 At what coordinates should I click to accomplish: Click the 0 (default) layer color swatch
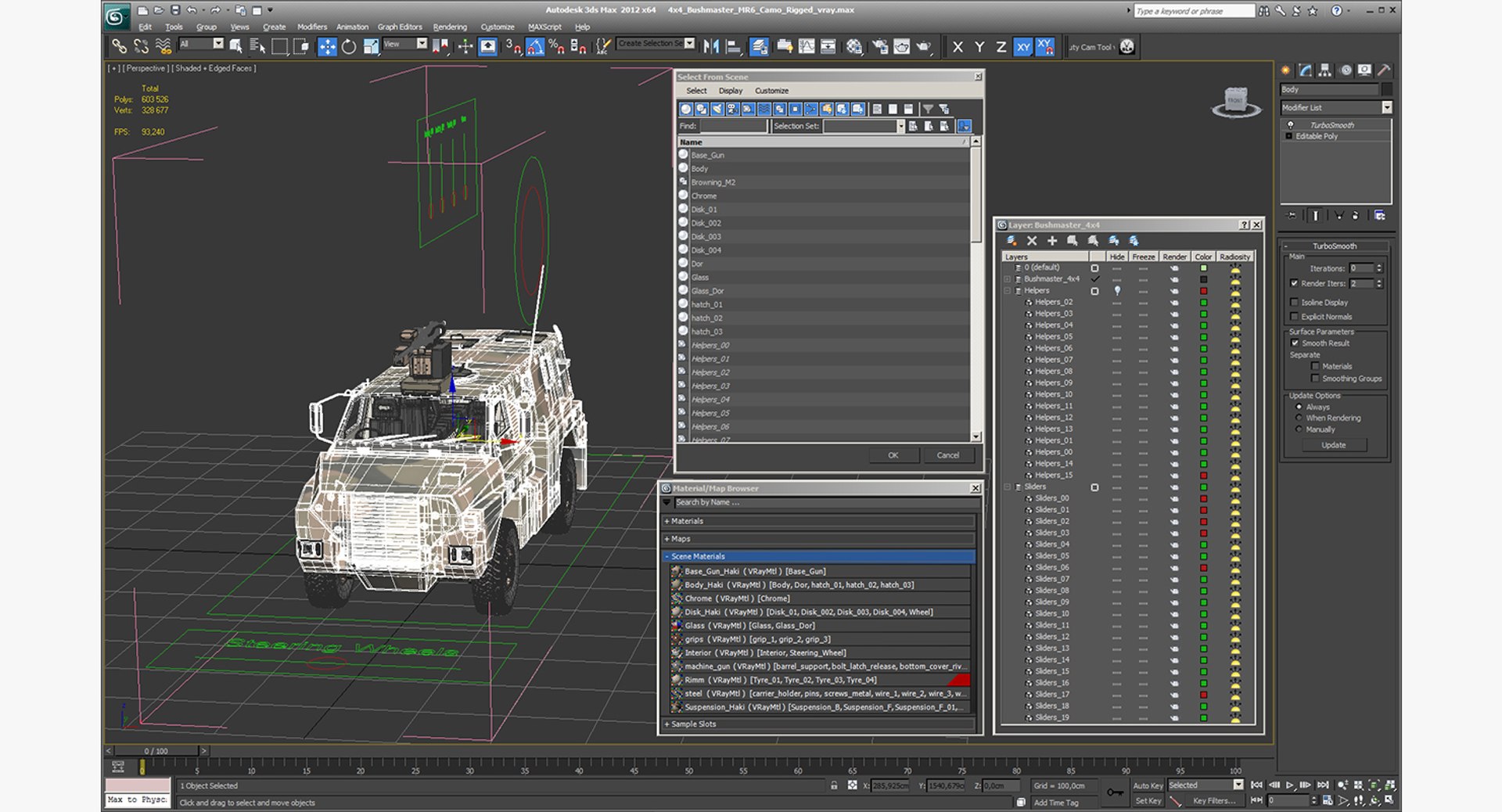(x=1204, y=268)
